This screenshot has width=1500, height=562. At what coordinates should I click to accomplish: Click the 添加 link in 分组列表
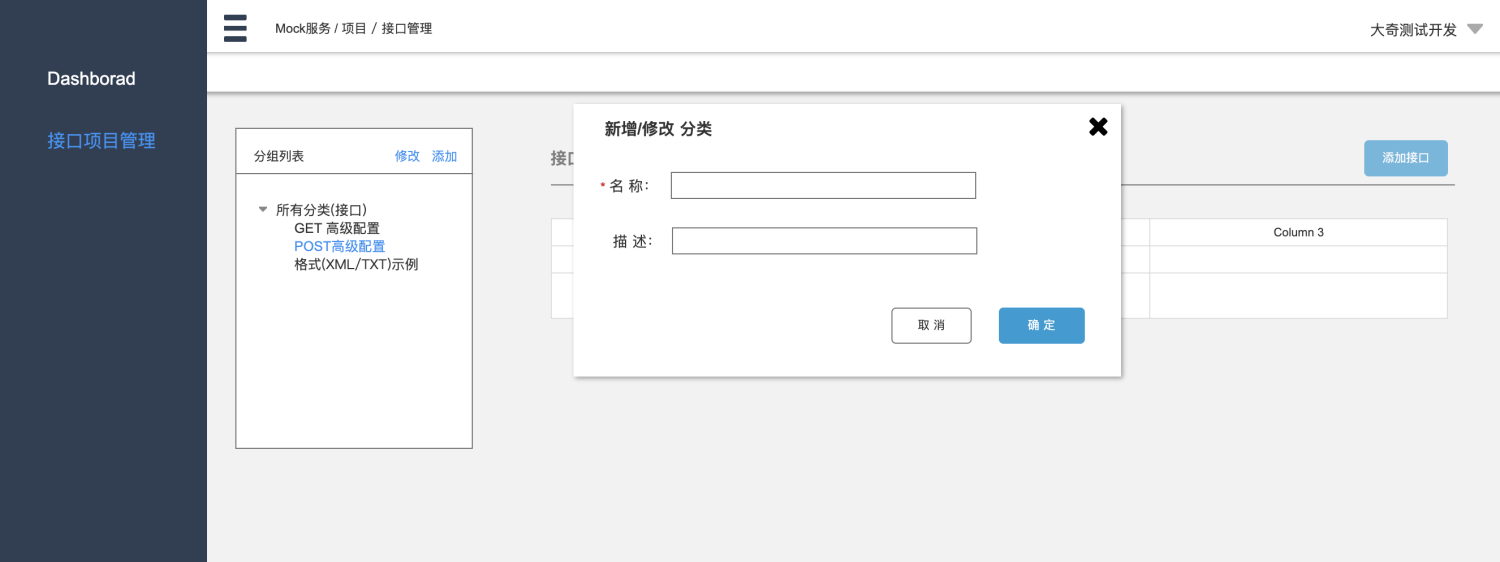pos(444,156)
